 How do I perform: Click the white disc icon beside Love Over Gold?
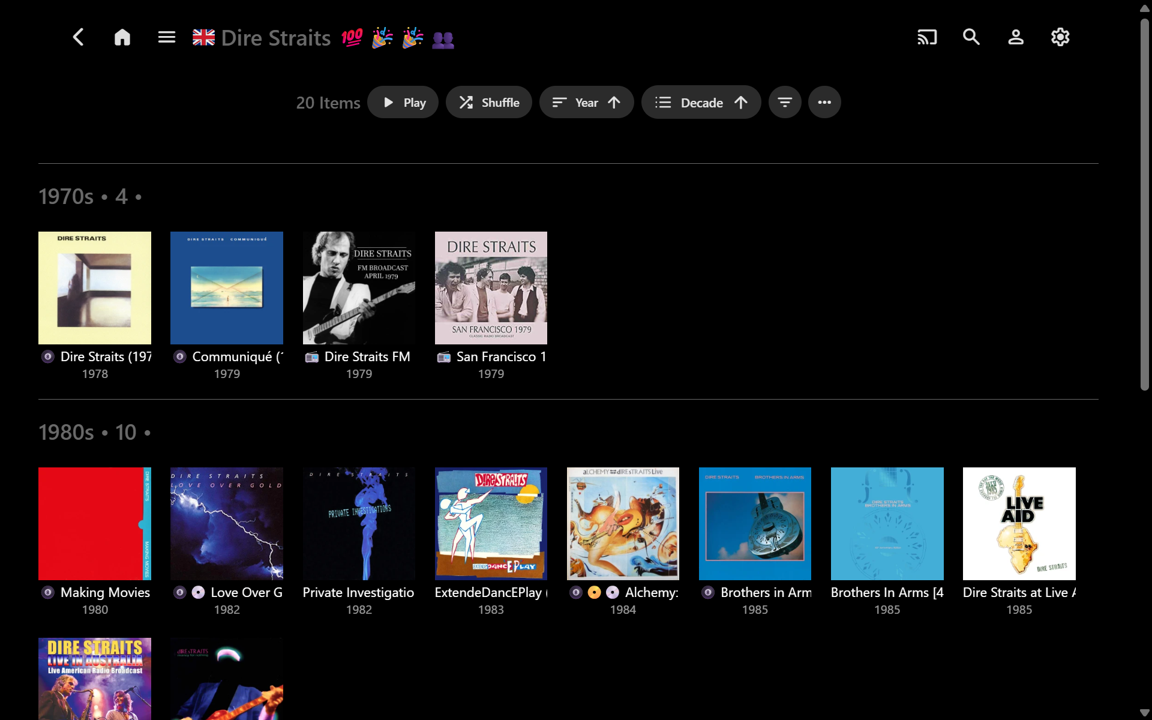[198, 593]
